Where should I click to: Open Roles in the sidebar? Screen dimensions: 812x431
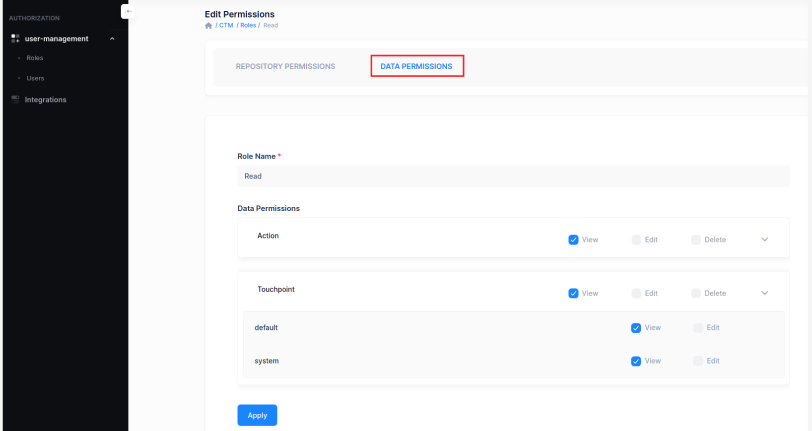(x=35, y=58)
